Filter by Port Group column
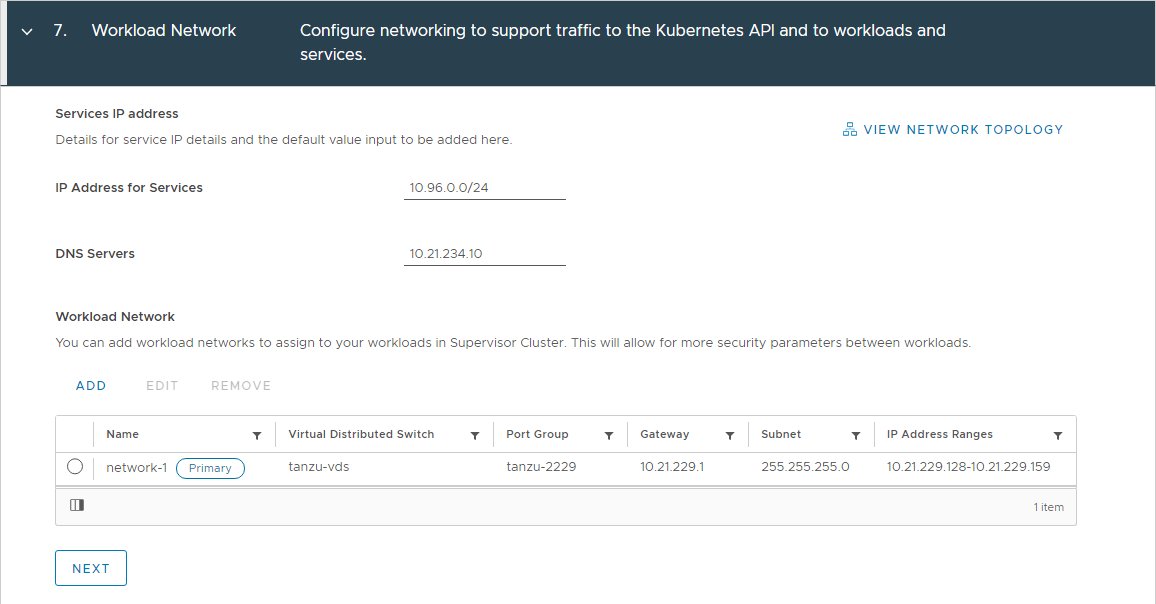Screen dimensions: 1156x604 coord(609,436)
